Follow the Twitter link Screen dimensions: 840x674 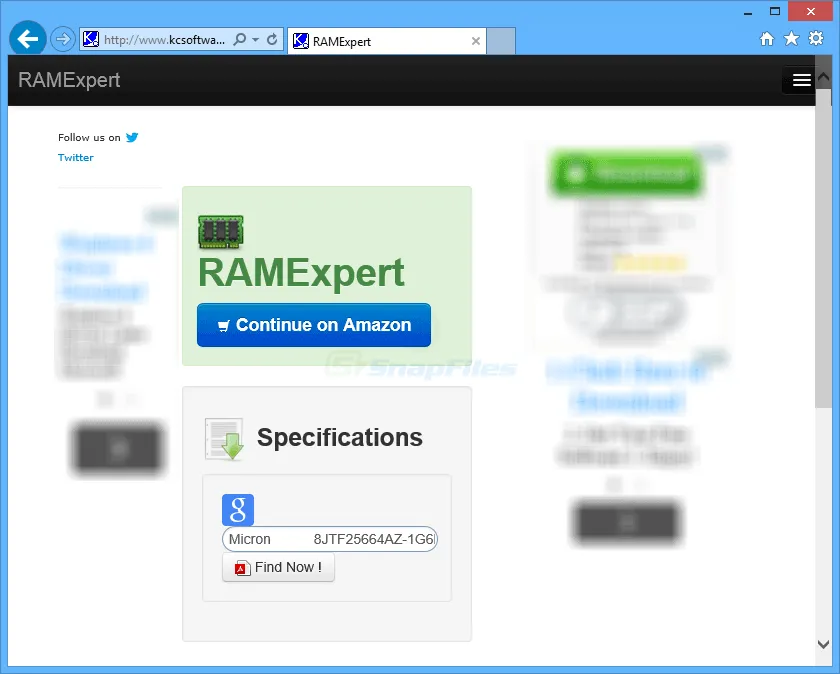click(x=76, y=158)
